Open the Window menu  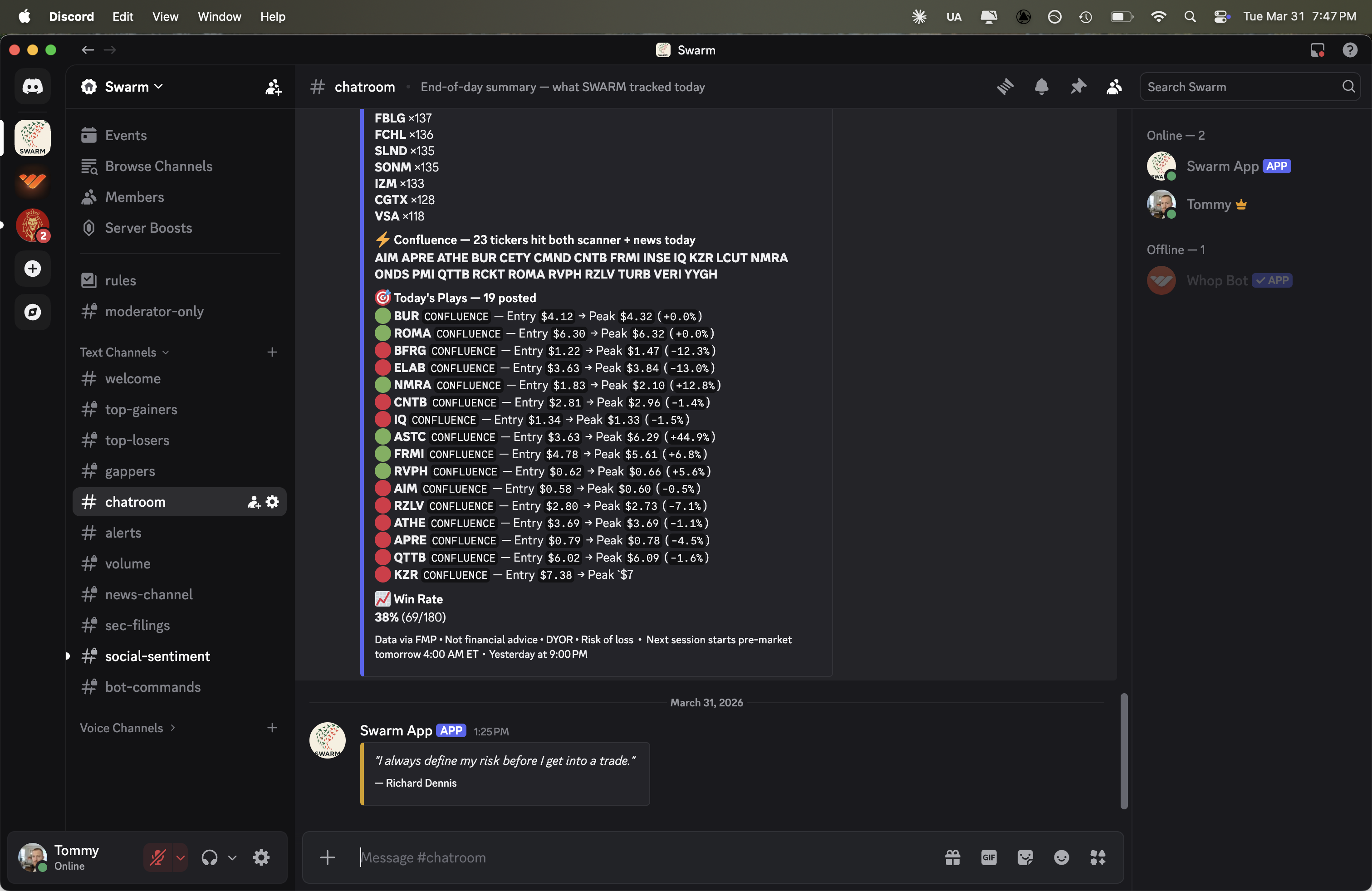(219, 17)
